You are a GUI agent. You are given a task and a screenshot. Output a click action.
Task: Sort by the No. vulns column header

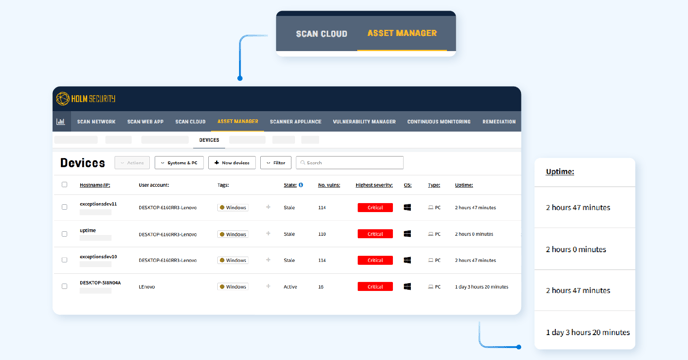pos(329,185)
